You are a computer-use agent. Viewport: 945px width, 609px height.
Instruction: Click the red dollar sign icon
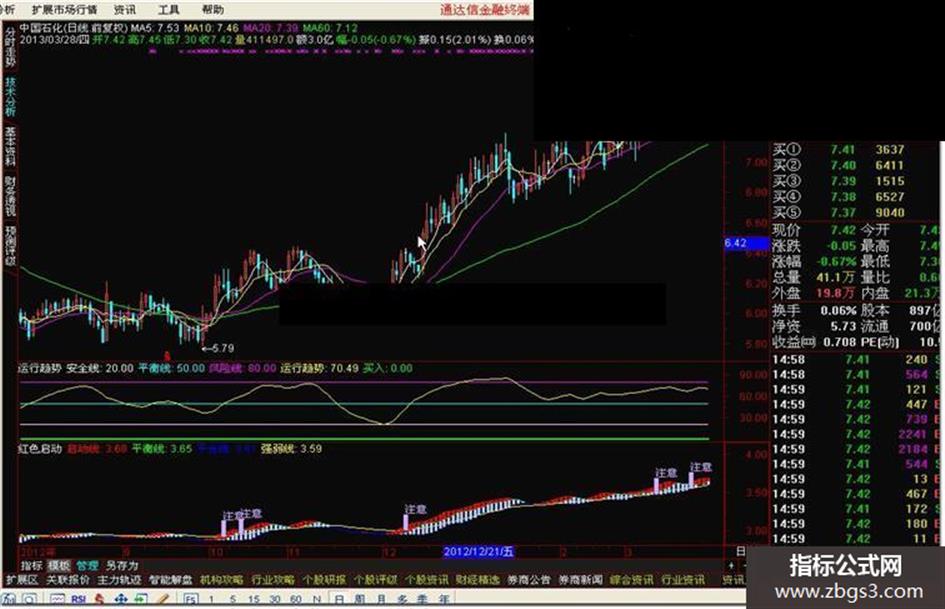pyautogui.click(x=99, y=599)
